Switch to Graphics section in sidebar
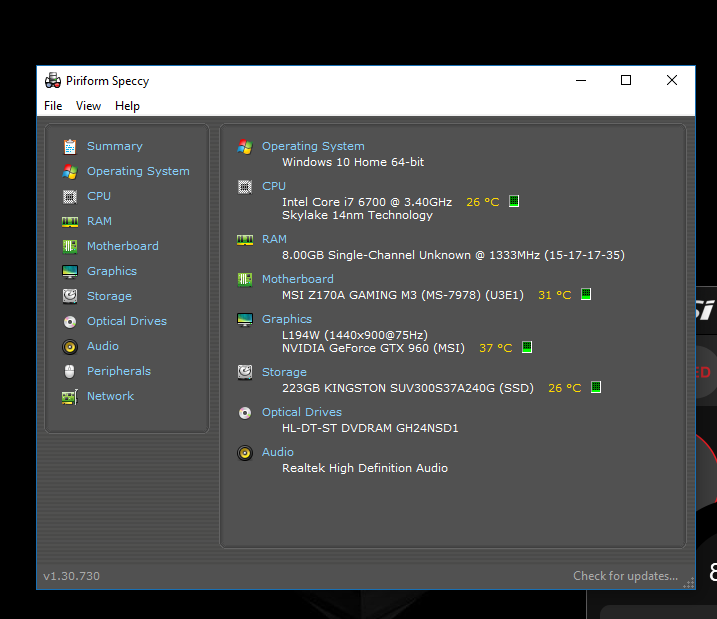Screen dimensions: 717x619 [x=112, y=272]
